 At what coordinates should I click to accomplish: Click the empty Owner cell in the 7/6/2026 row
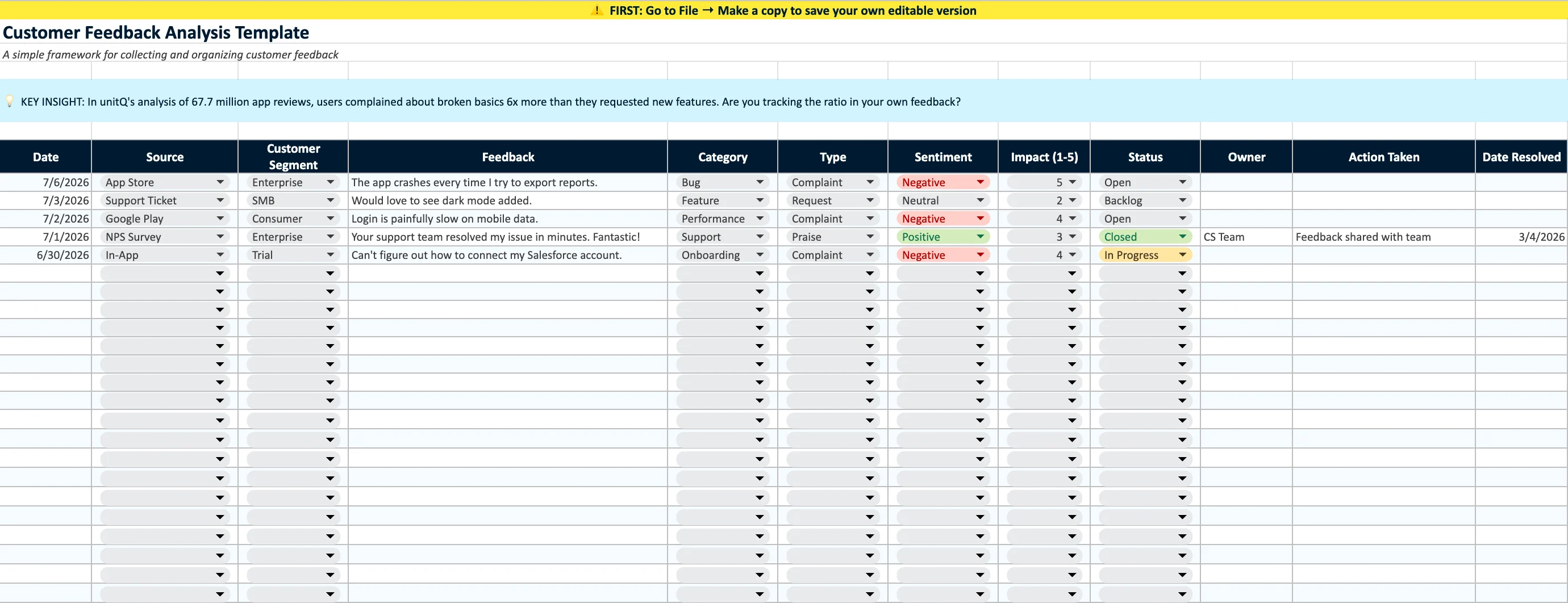coord(1246,182)
